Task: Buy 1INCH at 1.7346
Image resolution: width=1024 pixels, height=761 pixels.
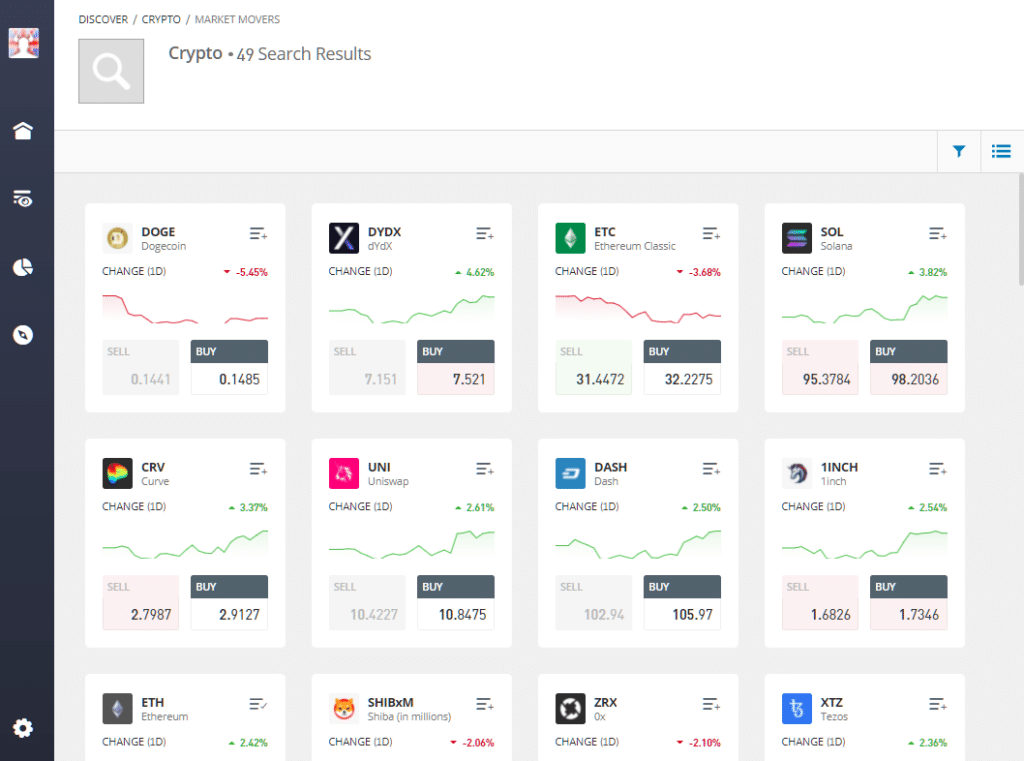Action: point(909,602)
